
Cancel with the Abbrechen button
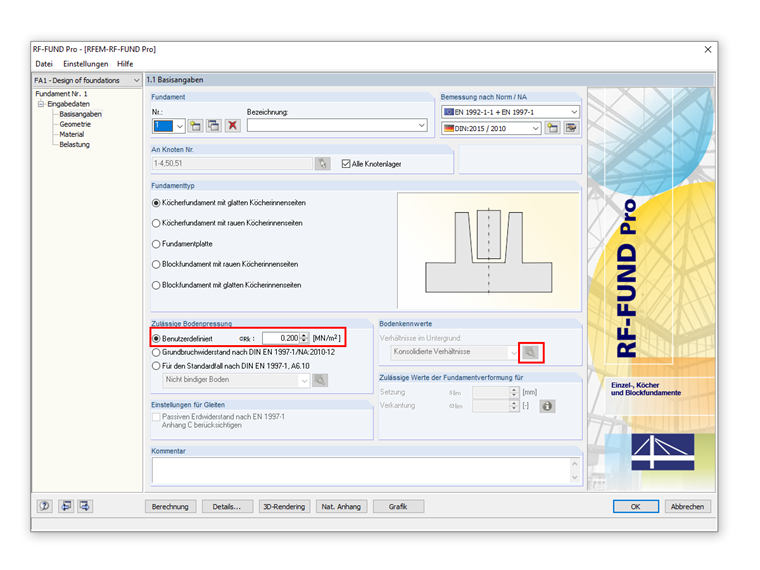(x=687, y=507)
